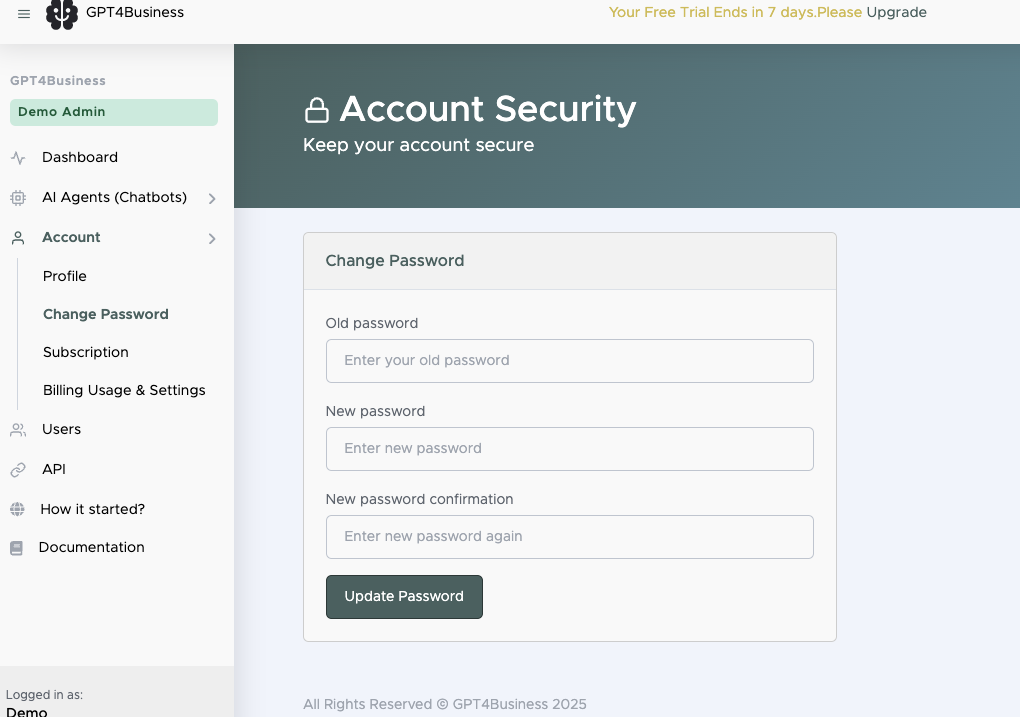Click the Documentation book icon

(x=16, y=548)
